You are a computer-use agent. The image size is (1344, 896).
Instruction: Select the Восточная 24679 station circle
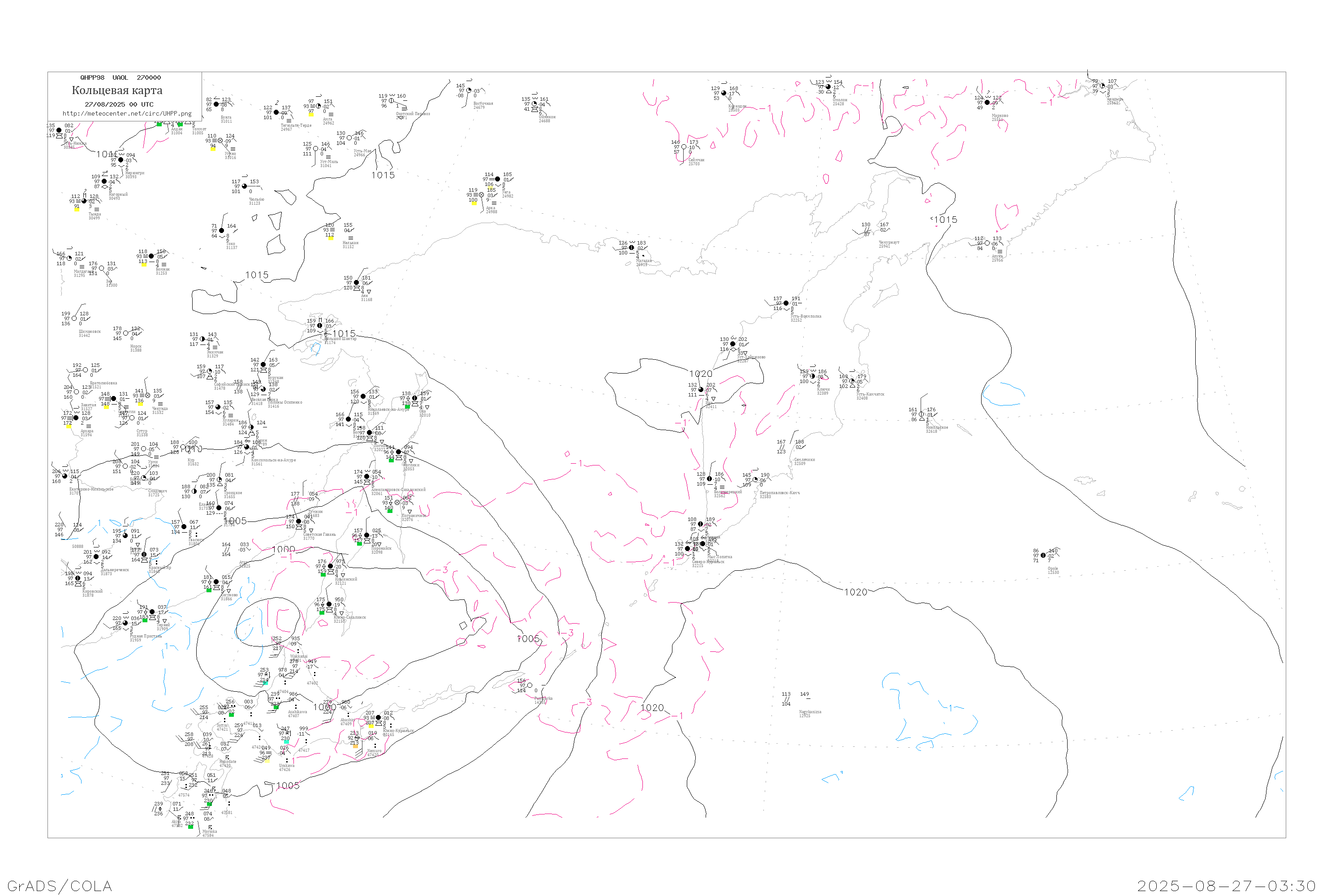[x=469, y=90]
